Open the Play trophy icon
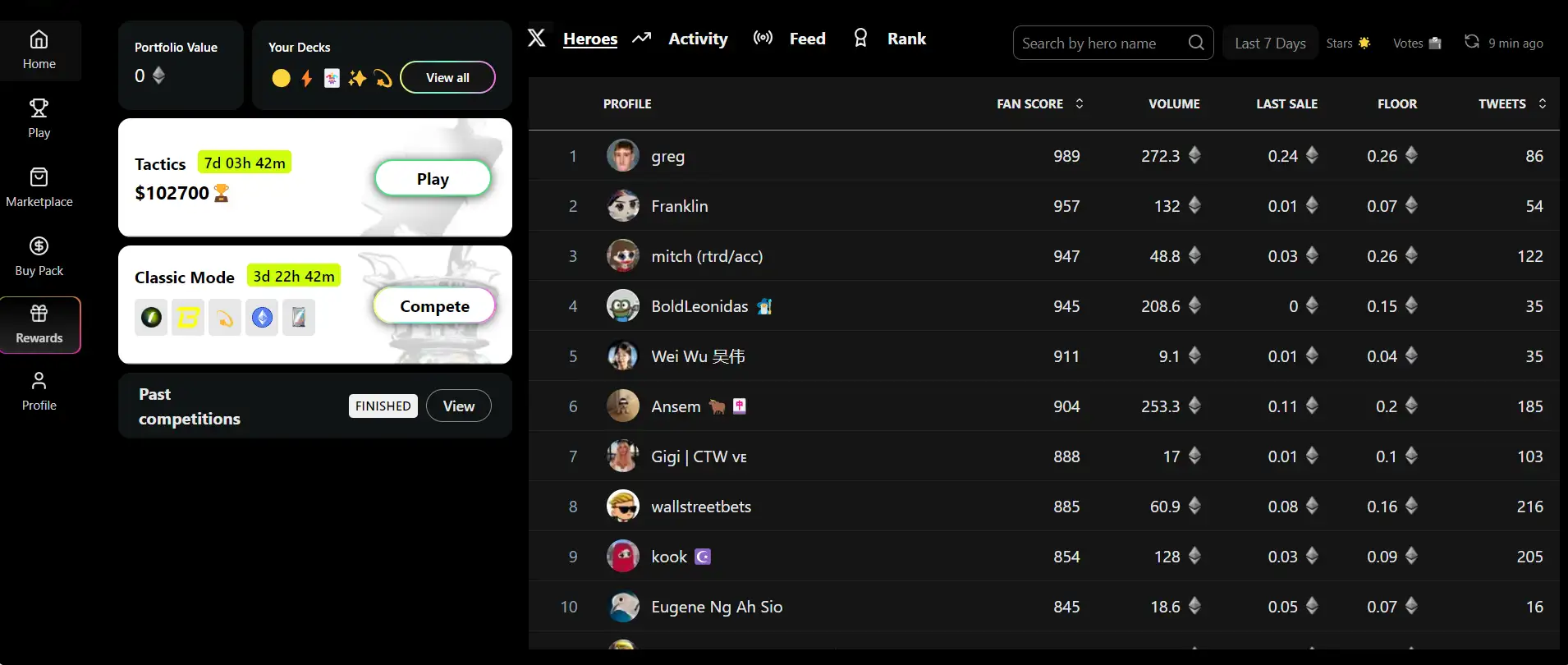The height and width of the screenshot is (665, 1568). click(39, 108)
